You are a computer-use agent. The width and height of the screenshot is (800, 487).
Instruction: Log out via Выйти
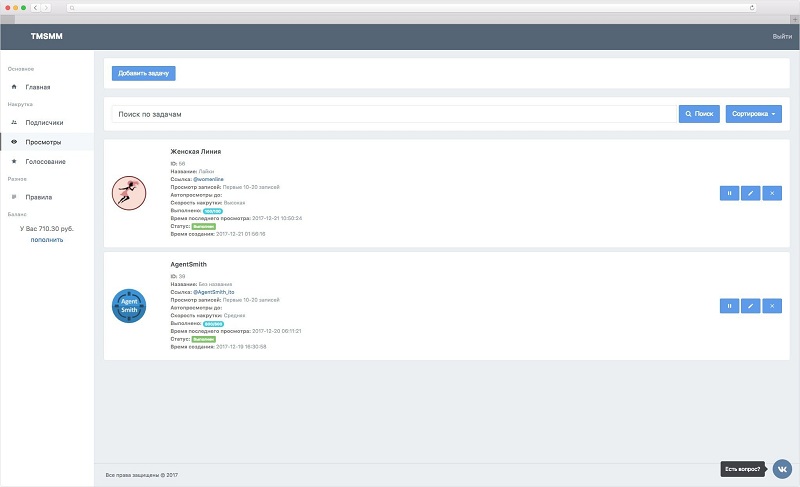(x=781, y=36)
